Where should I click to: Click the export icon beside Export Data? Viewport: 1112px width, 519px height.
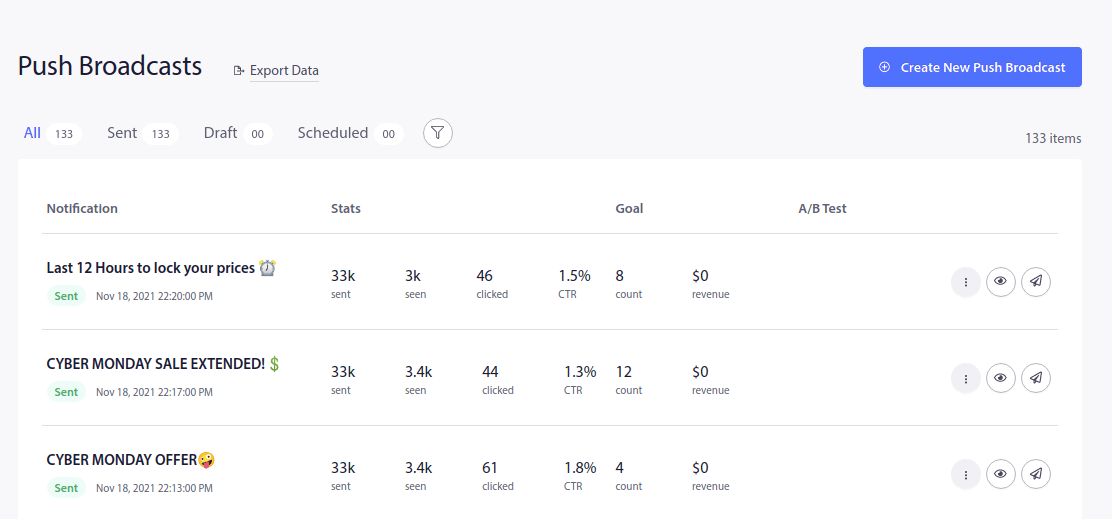[x=239, y=70]
